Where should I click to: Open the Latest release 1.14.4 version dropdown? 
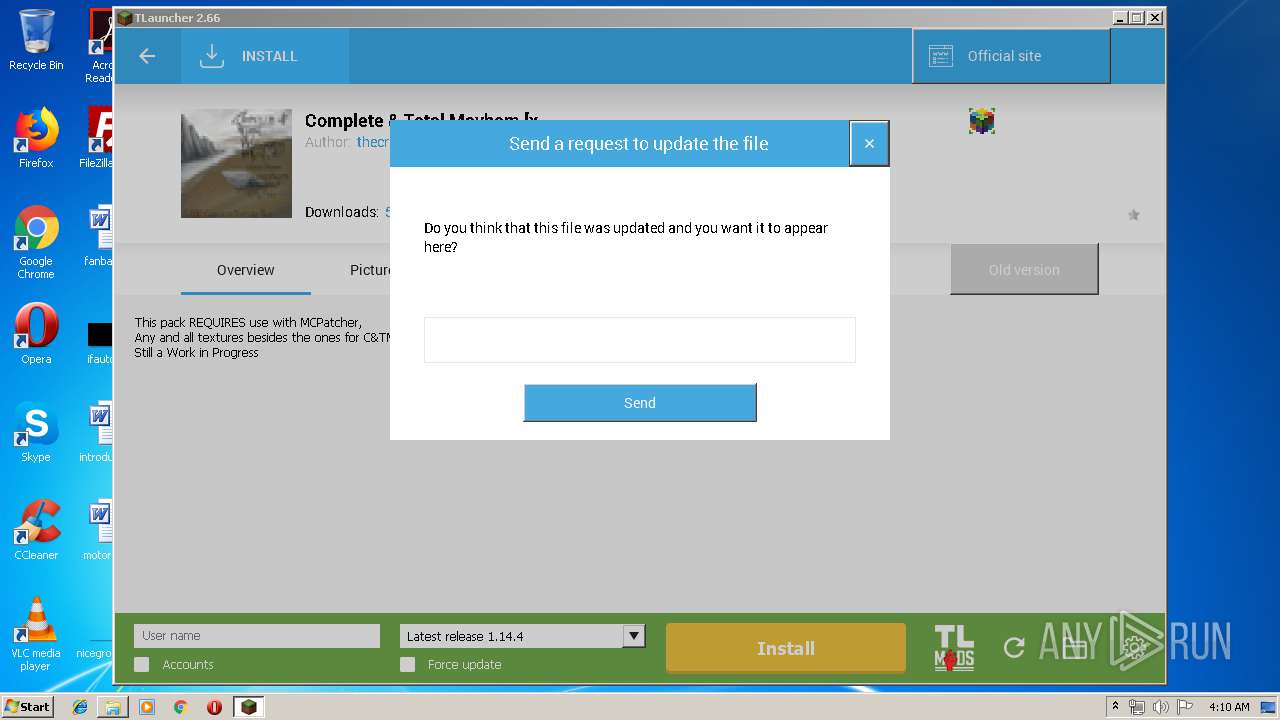tap(523, 636)
